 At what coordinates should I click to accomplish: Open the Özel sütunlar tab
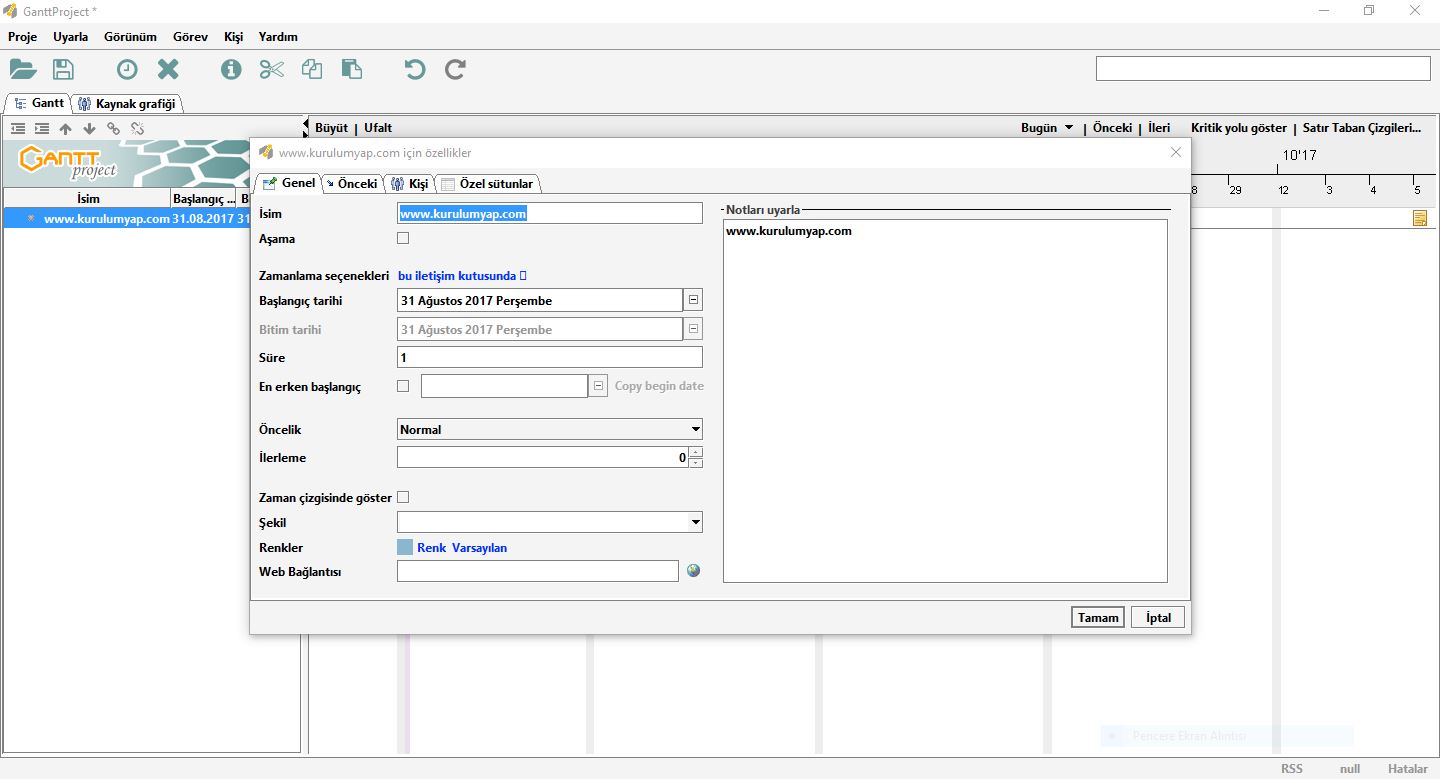(x=488, y=183)
